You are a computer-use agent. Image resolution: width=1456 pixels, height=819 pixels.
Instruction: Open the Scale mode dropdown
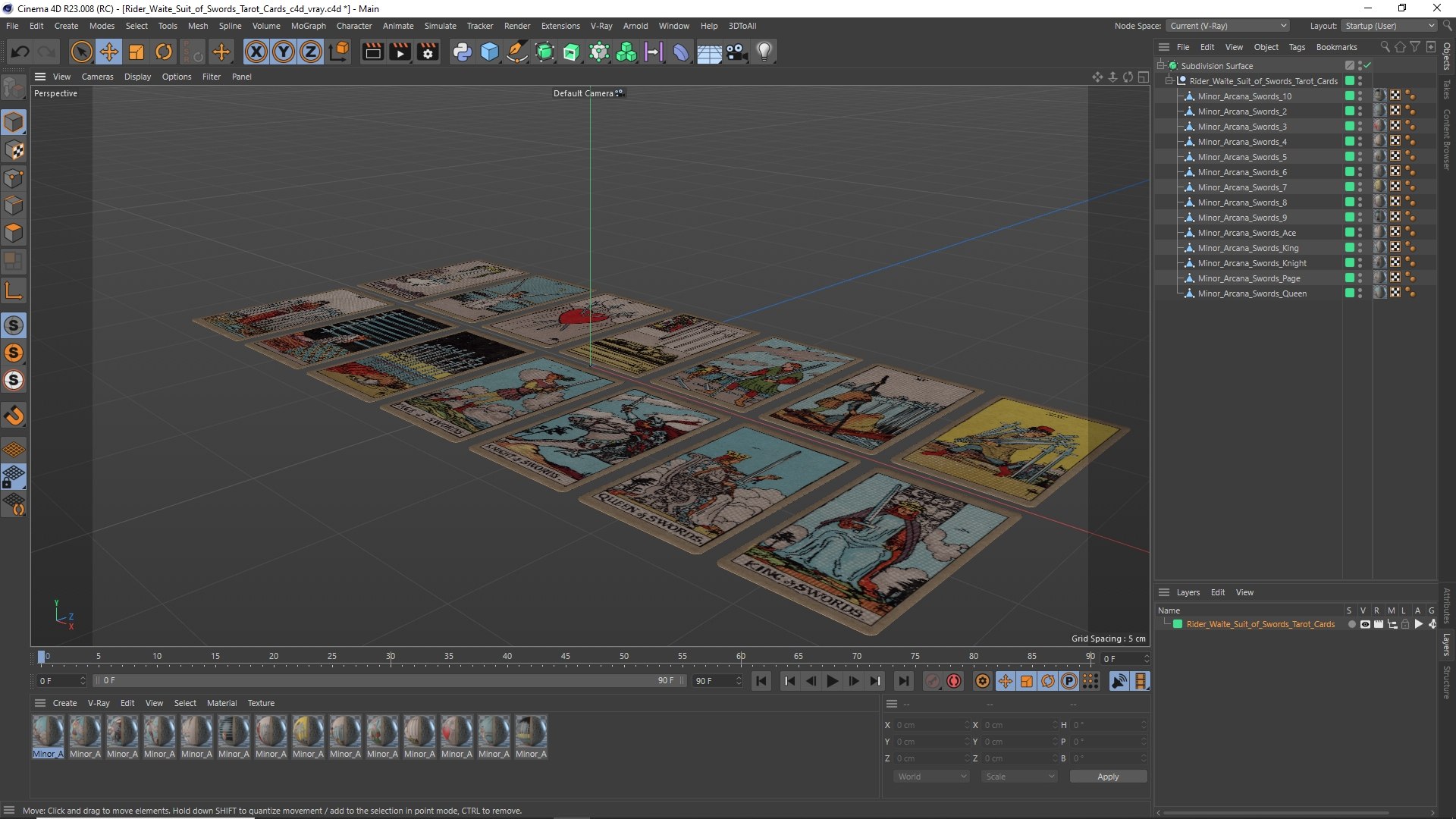coord(1018,777)
